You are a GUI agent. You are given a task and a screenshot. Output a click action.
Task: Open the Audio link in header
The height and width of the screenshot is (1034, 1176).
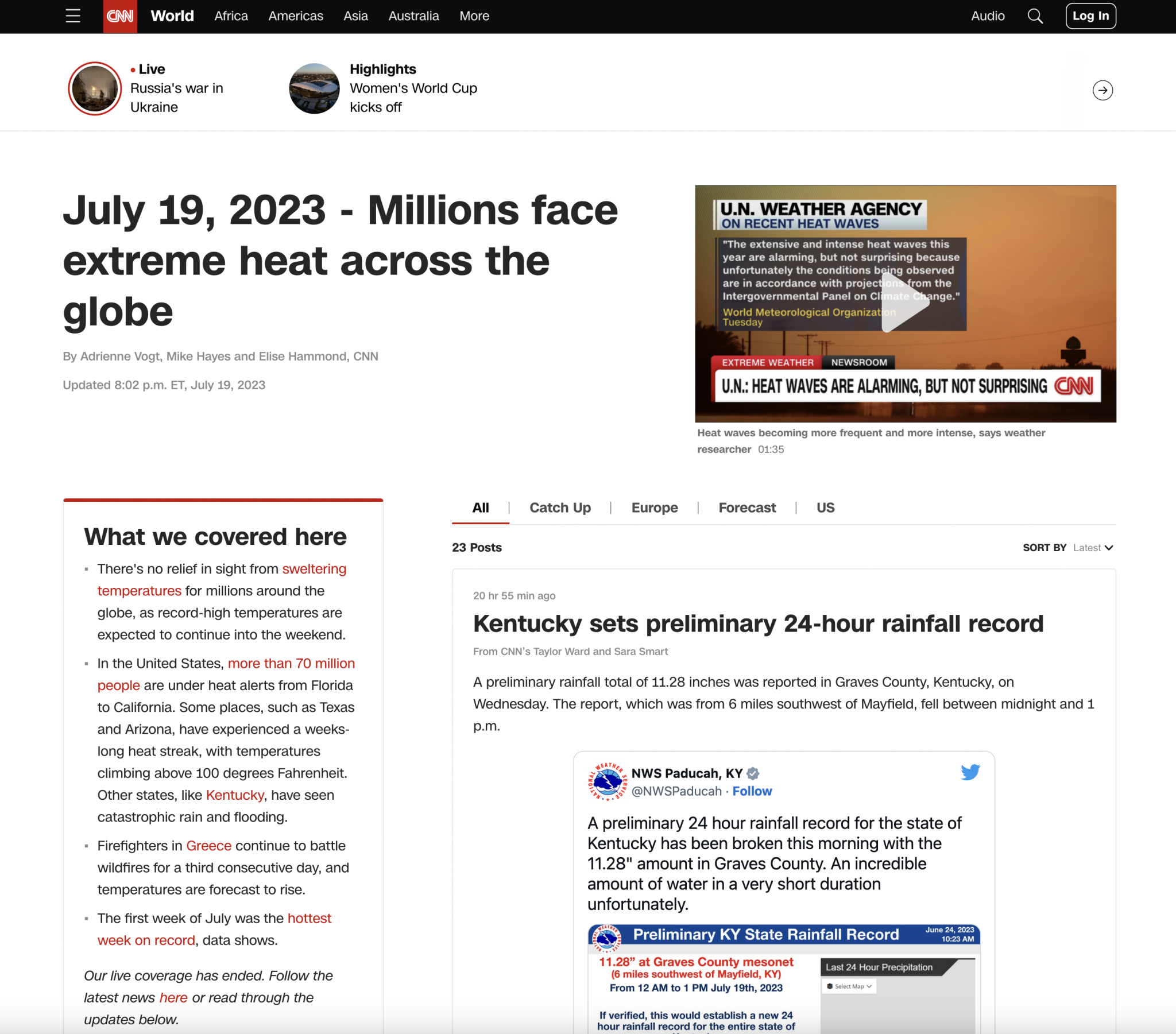(987, 16)
